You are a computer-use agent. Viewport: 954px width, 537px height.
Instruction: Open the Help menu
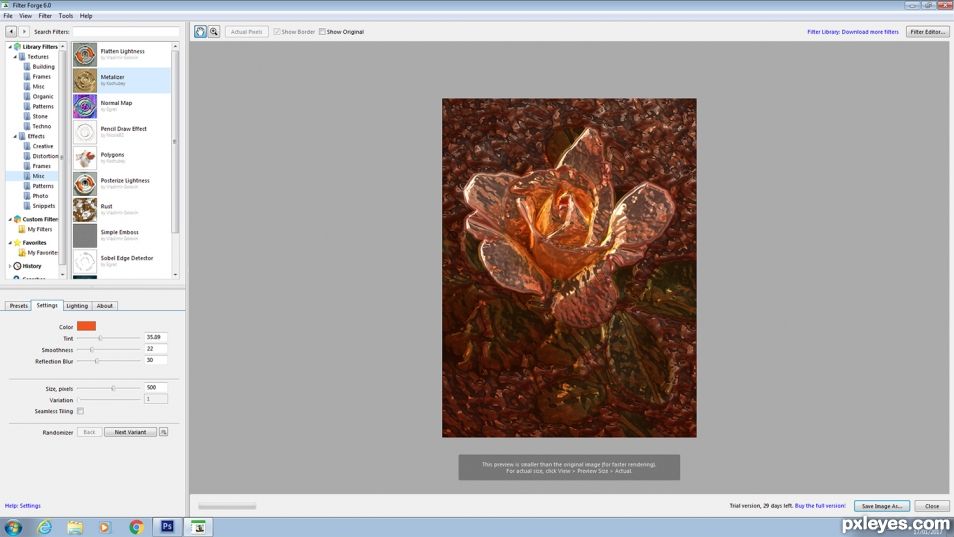pyautogui.click(x=86, y=16)
